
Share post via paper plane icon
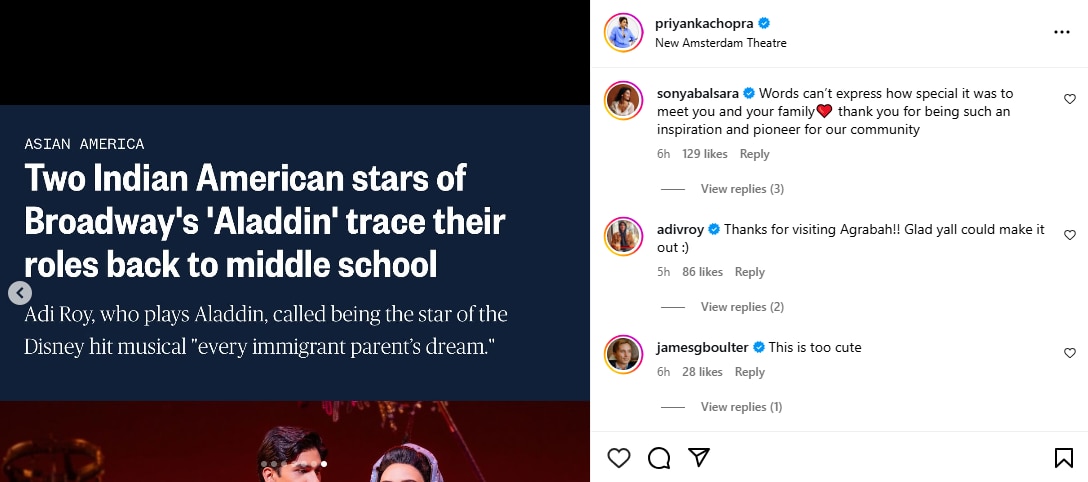699,456
